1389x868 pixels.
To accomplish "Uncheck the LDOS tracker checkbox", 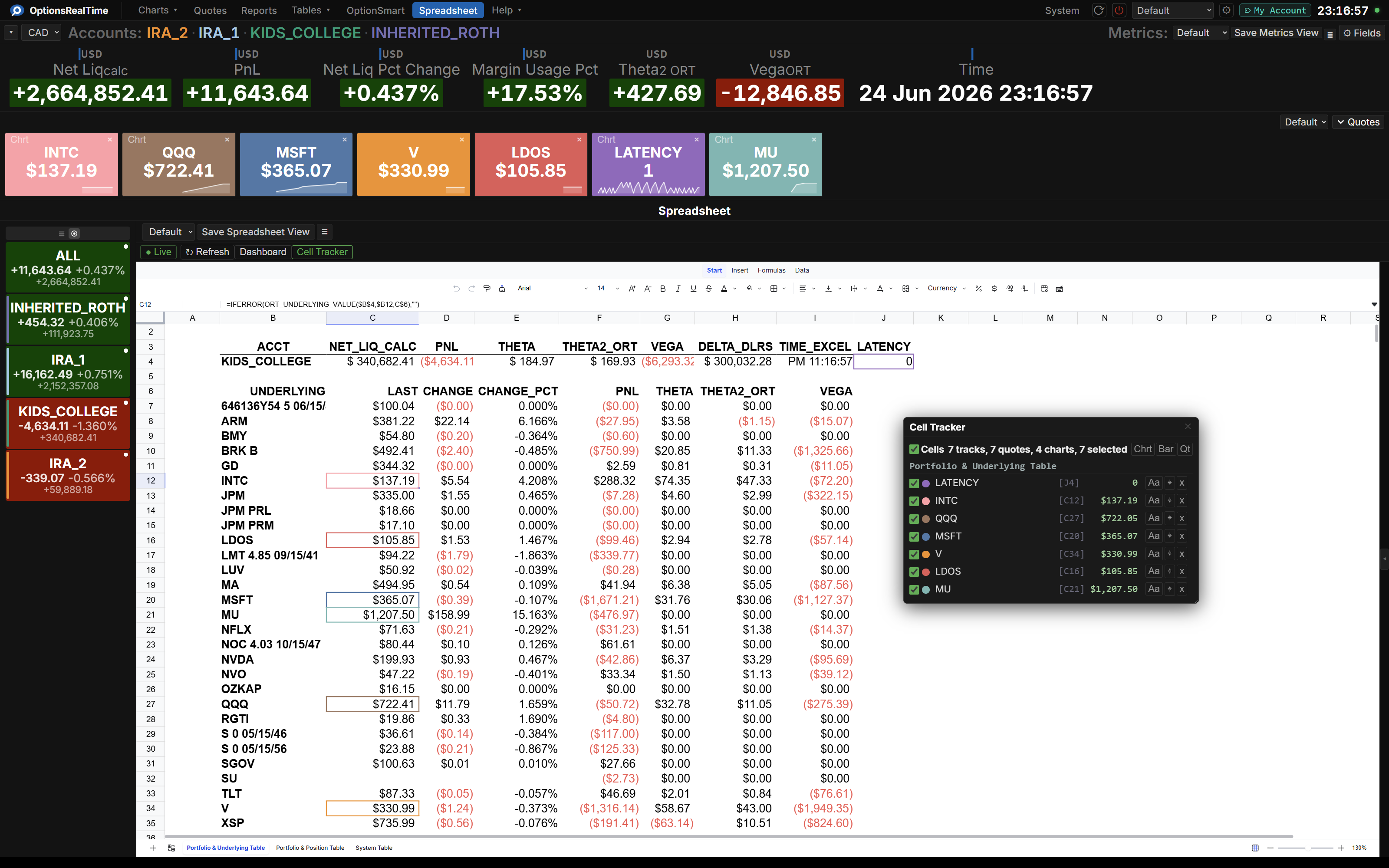I will pos(914,572).
